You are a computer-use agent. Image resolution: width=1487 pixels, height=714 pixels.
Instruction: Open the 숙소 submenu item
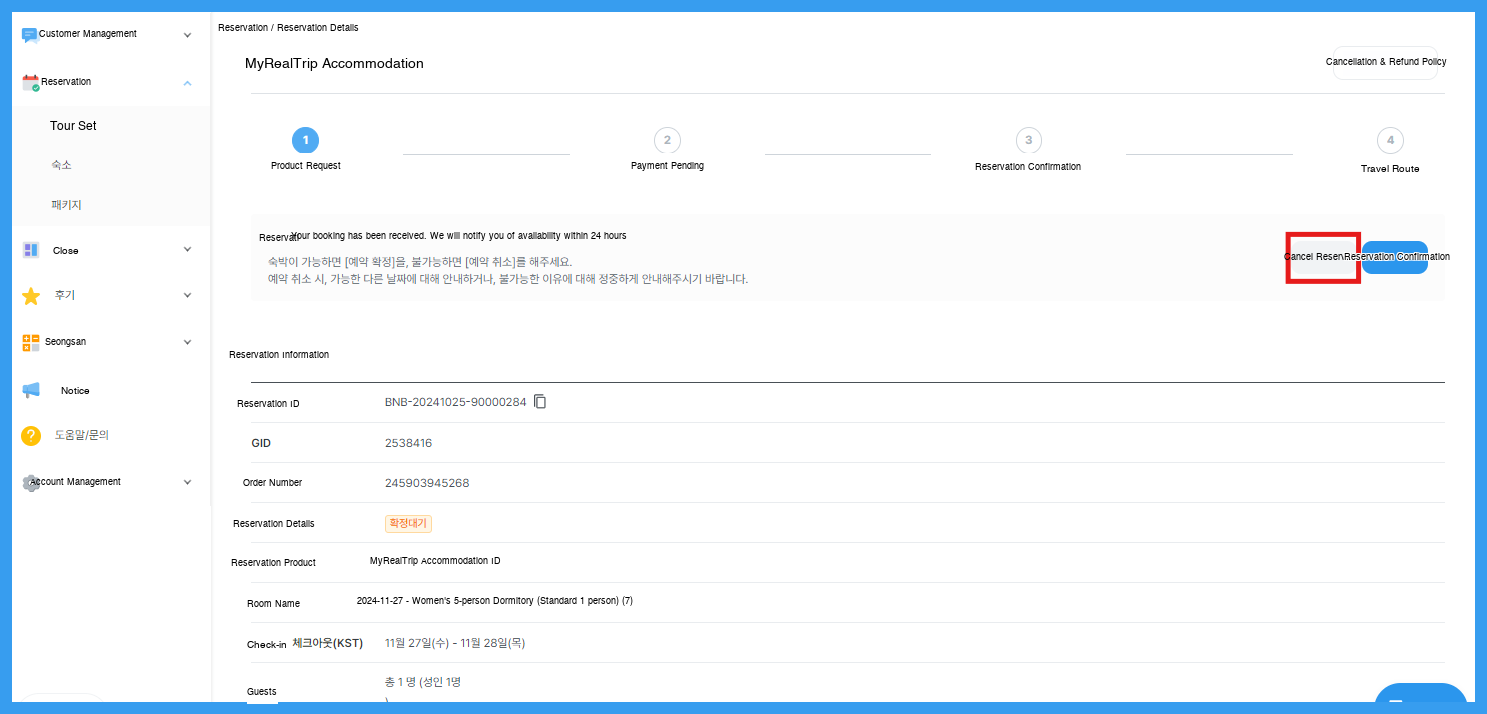(x=61, y=165)
